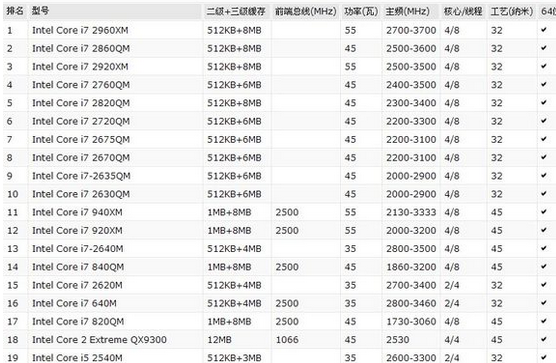556x363 pixels.
Task: Click the 1730-3060 frequency value
Action: tap(411, 322)
